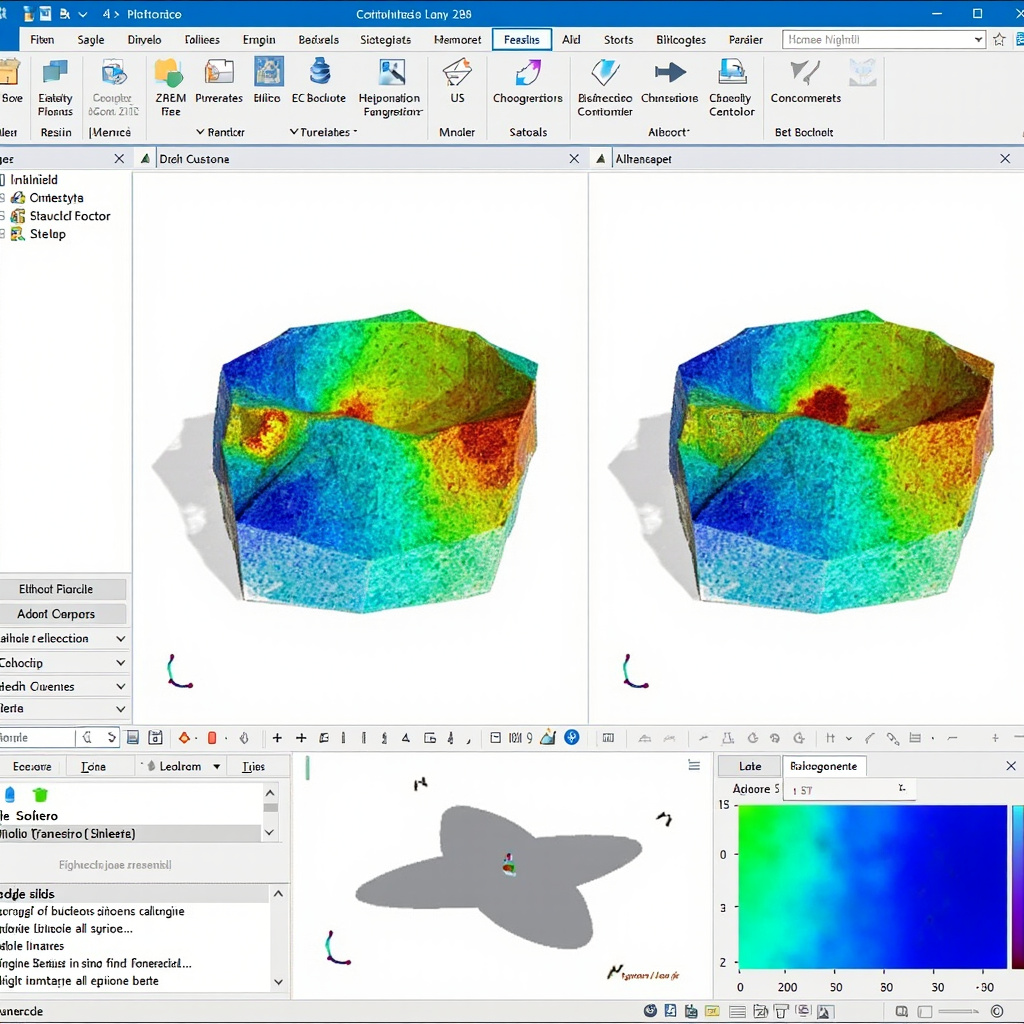The image size is (1024, 1024).
Task: Expand the Turelabes ribbon dropdown
Action: coord(323,132)
